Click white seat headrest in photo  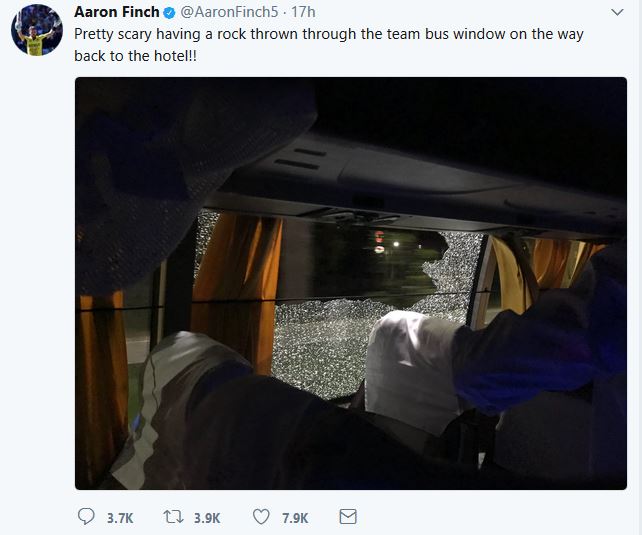click(409, 368)
